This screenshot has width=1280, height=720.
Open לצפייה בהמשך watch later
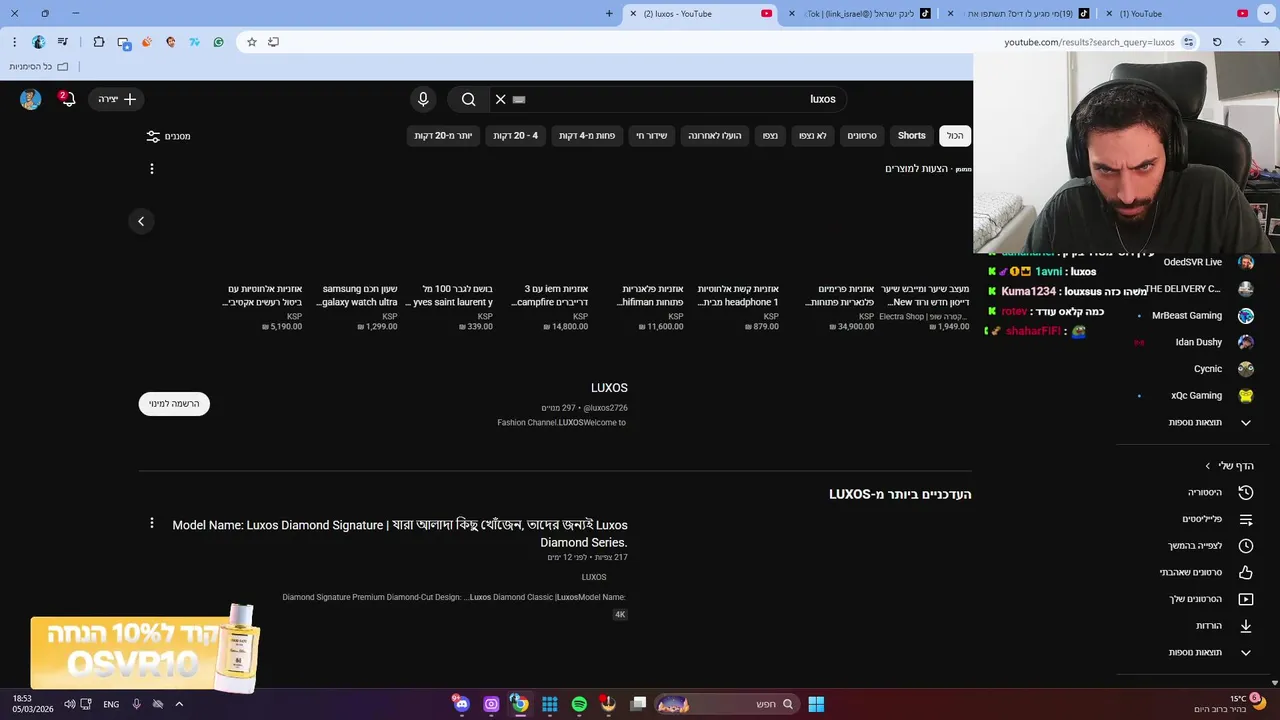pos(1195,546)
